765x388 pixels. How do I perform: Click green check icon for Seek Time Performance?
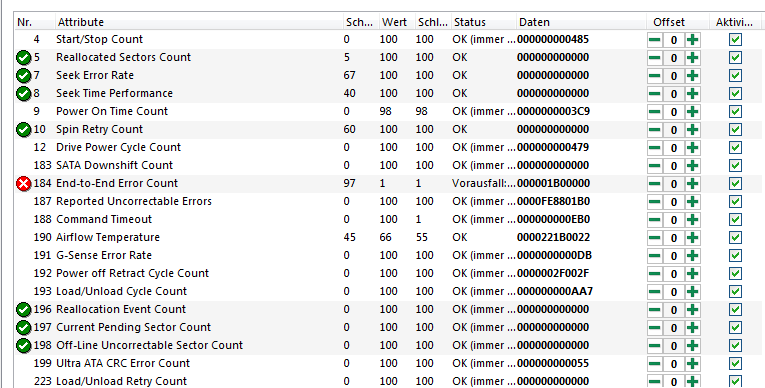[x=23, y=94]
